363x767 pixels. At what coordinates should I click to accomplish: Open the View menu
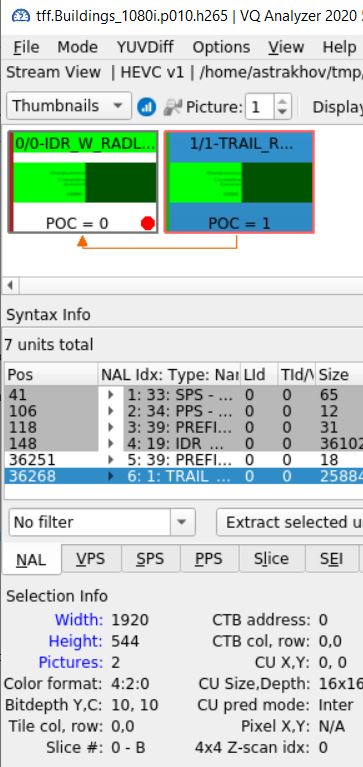click(x=286, y=47)
